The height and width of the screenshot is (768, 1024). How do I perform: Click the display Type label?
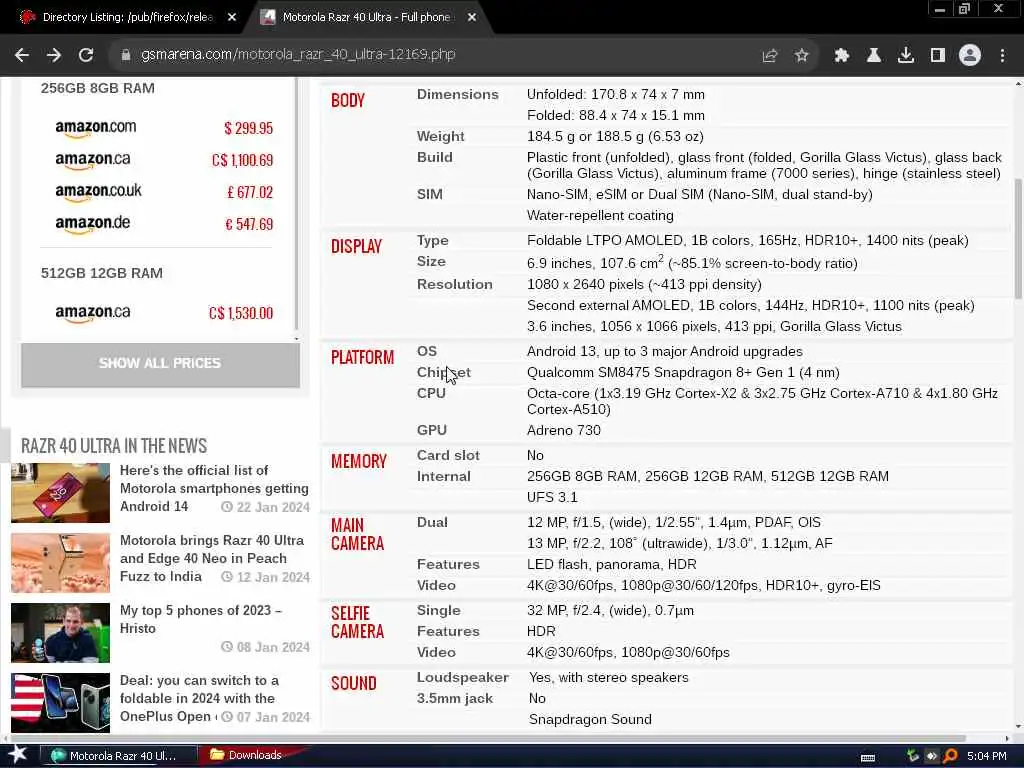pyautogui.click(x=432, y=240)
